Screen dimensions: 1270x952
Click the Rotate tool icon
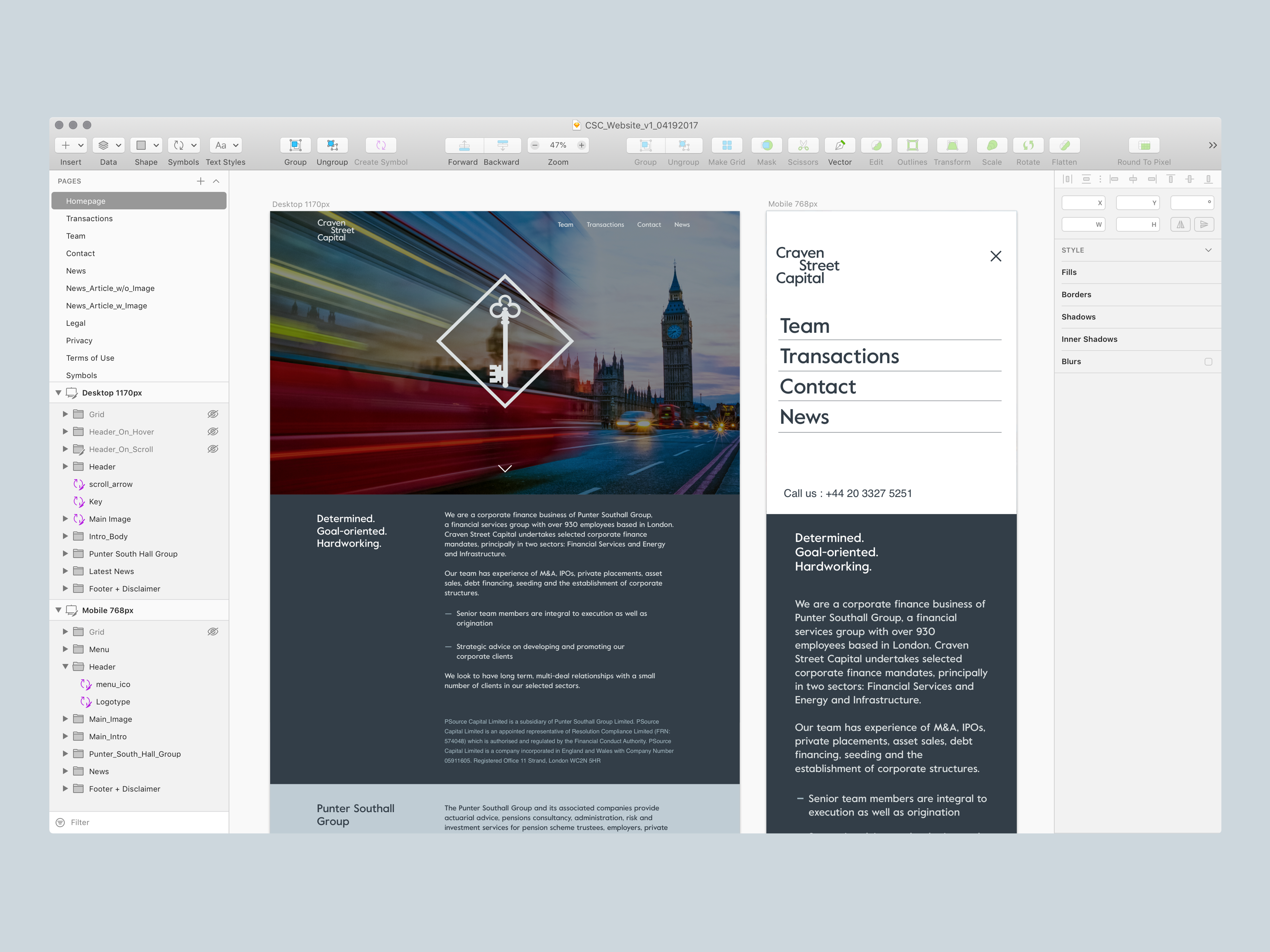[1028, 145]
